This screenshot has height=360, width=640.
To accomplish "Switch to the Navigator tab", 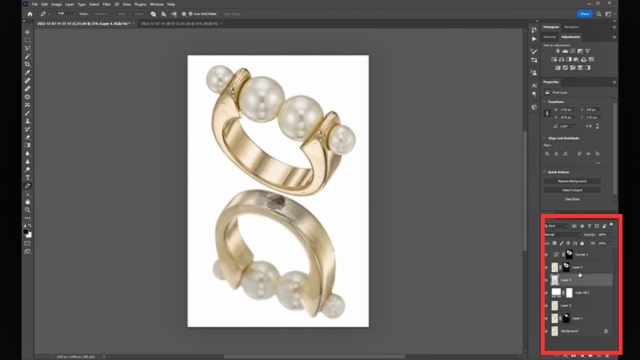I will (x=571, y=27).
